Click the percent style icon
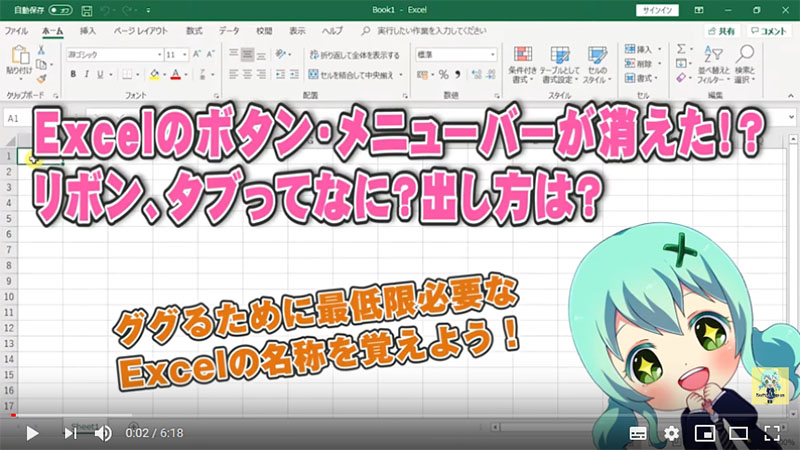Viewport: 800px width, 450px height. click(x=443, y=75)
